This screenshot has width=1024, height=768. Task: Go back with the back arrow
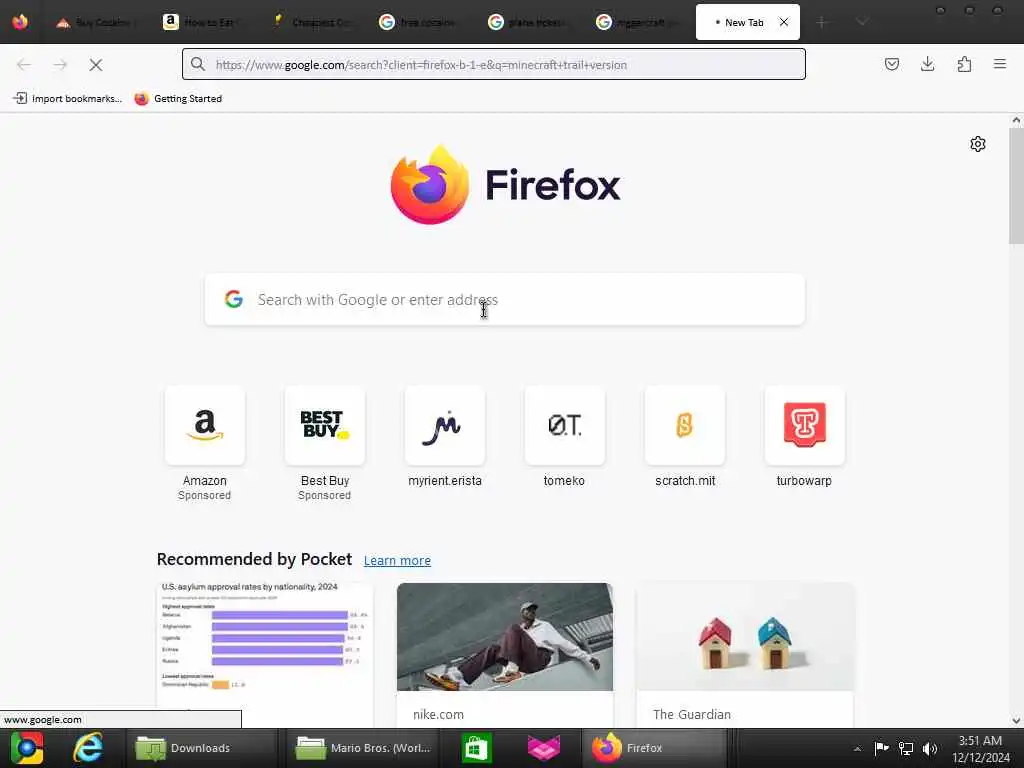tap(24, 65)
